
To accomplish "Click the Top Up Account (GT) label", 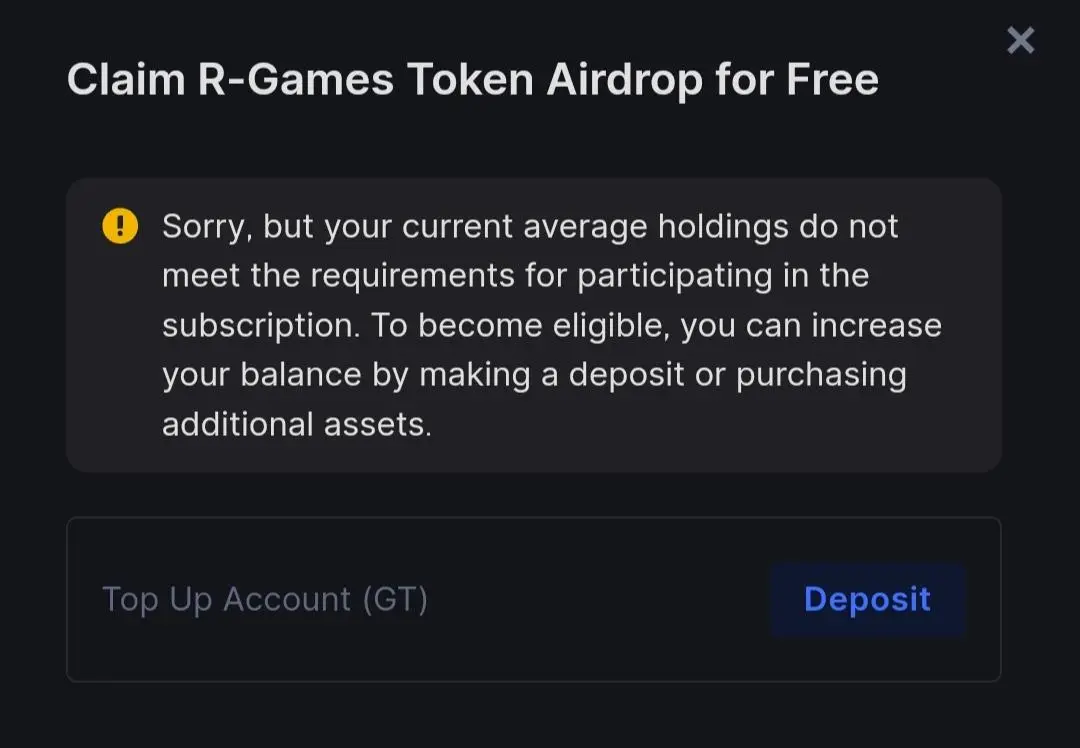I will 265,599.
